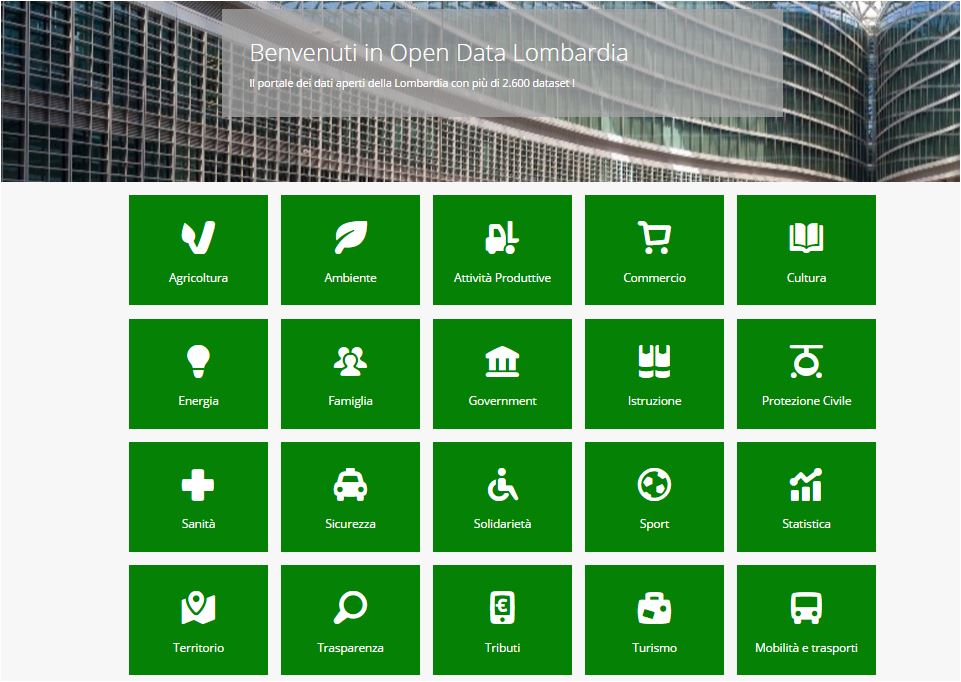Screen dimensions: 961x682
Task: Open the Government label text
Action: (502, 401)
